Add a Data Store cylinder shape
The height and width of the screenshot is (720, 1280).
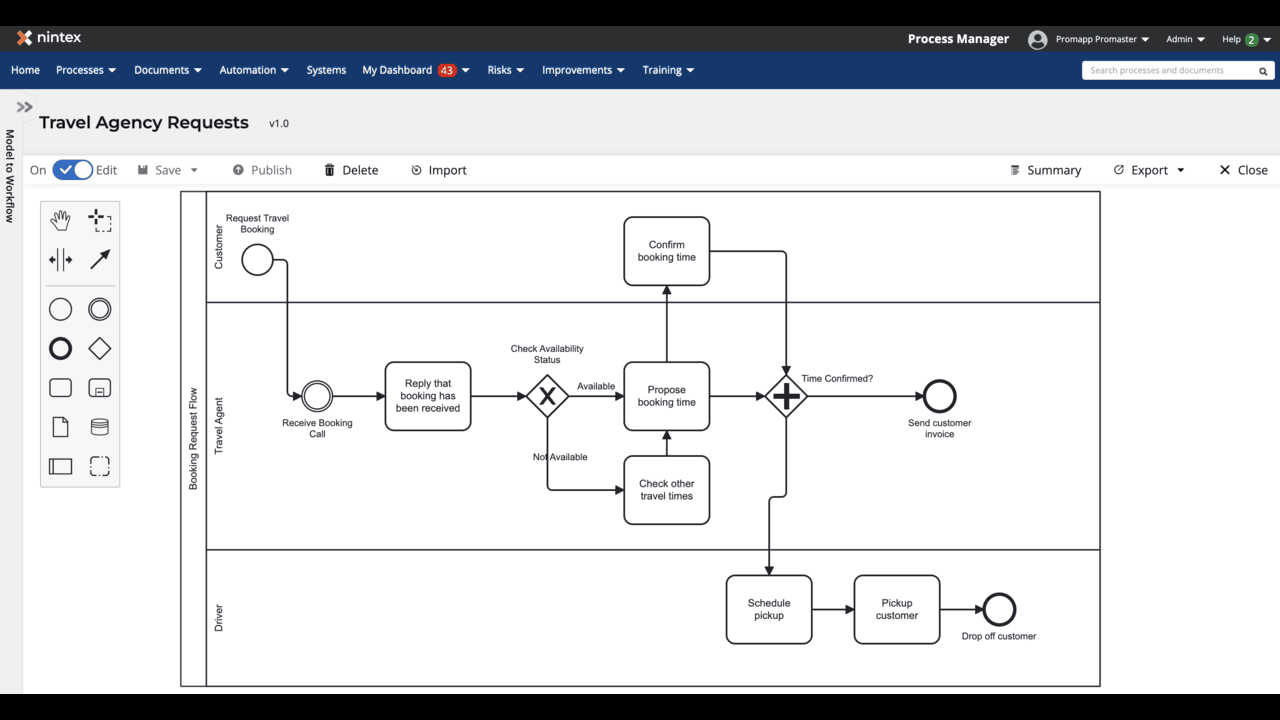click(x=100, y=427)
